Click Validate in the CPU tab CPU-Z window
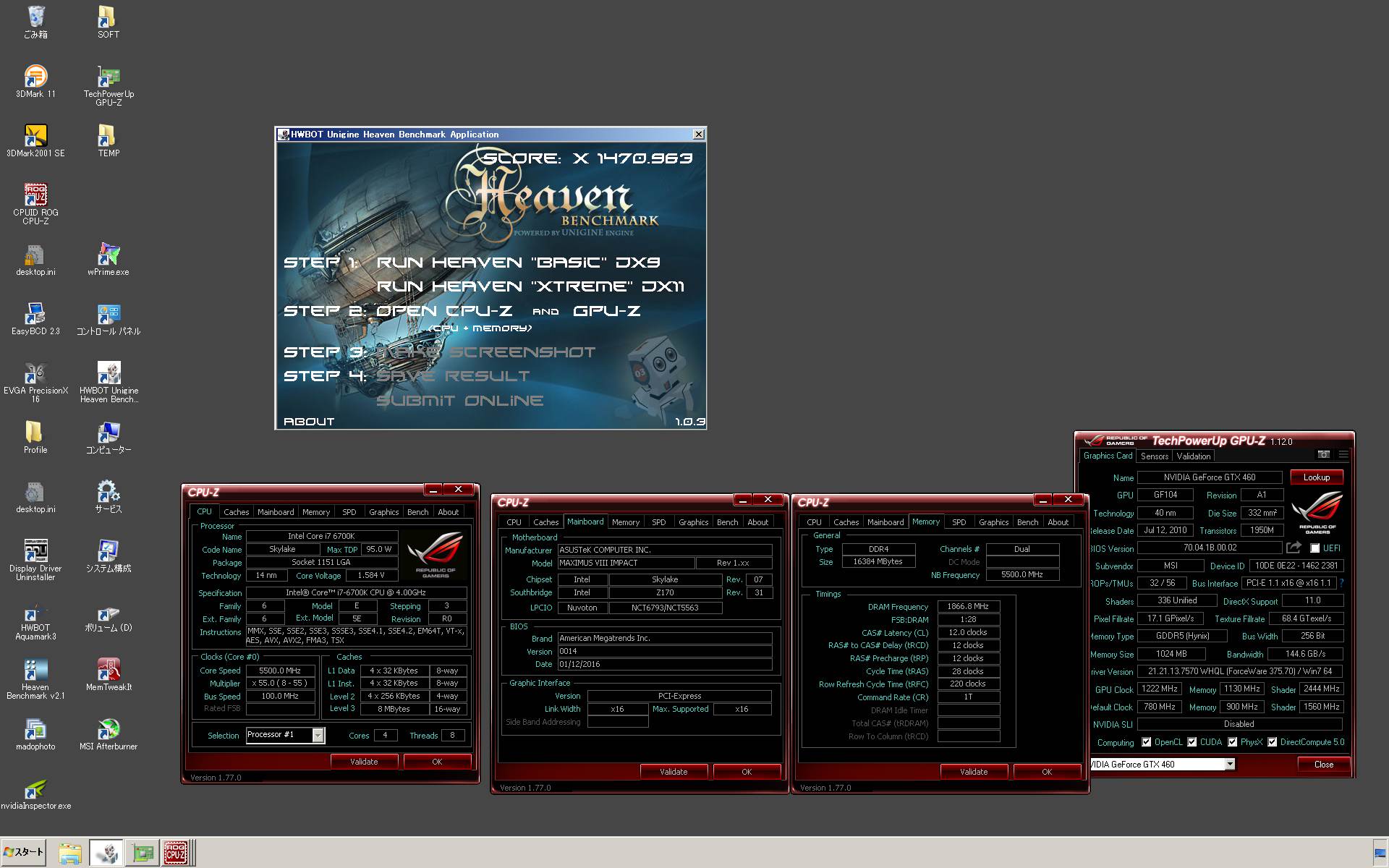1389x868 pixels. tap(364, 762)
